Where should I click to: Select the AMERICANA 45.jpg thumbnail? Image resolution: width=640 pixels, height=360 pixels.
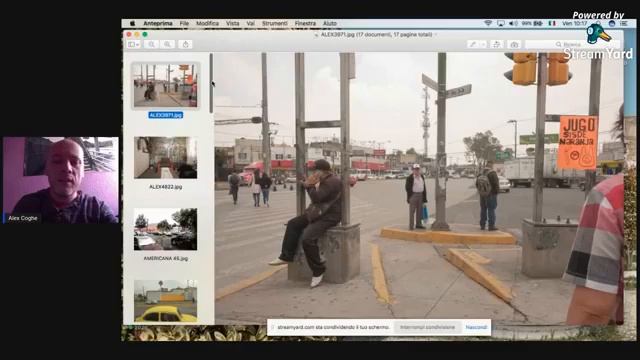coord(165,229)
